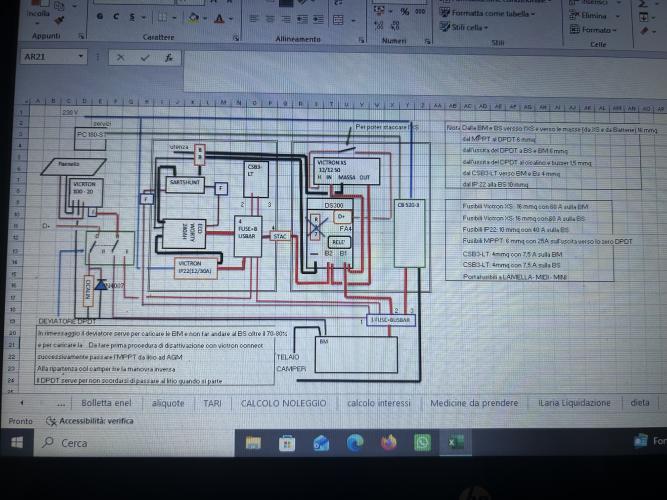Increase the cell indent
The image size is (667, 500).
click(318, 20)
